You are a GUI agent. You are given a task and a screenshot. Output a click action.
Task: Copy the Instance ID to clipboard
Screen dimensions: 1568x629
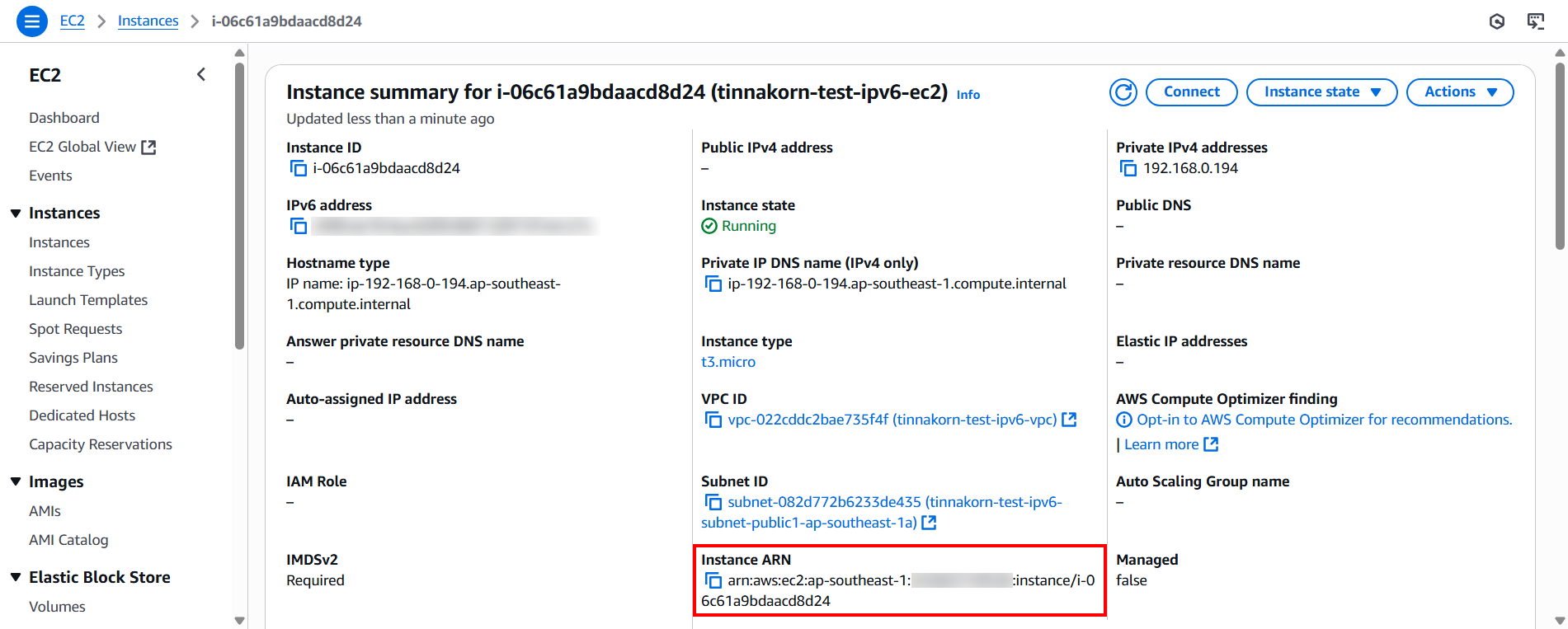pyautogui.click(x=298, y=168)
